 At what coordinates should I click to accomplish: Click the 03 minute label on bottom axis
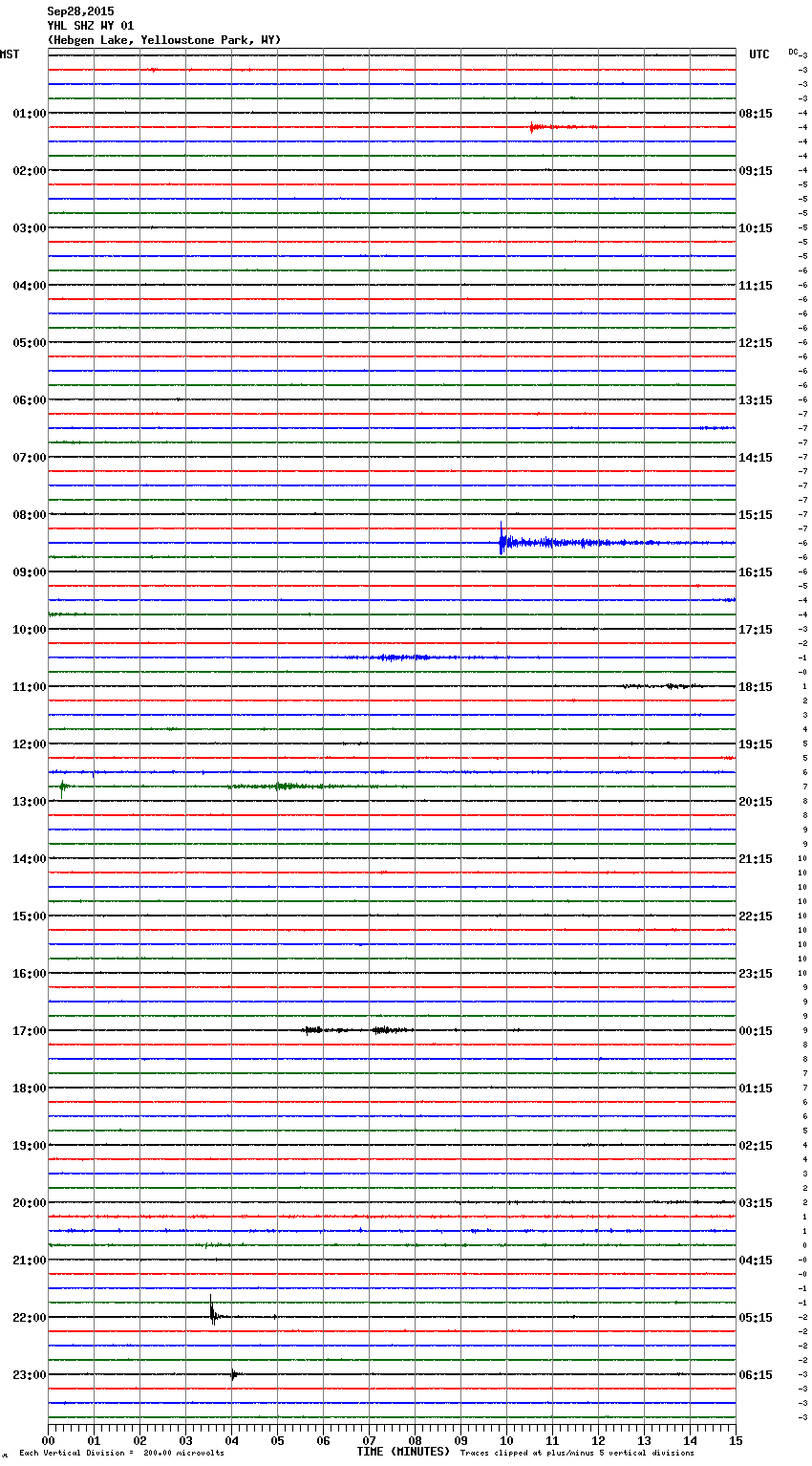pos(185,1440)
